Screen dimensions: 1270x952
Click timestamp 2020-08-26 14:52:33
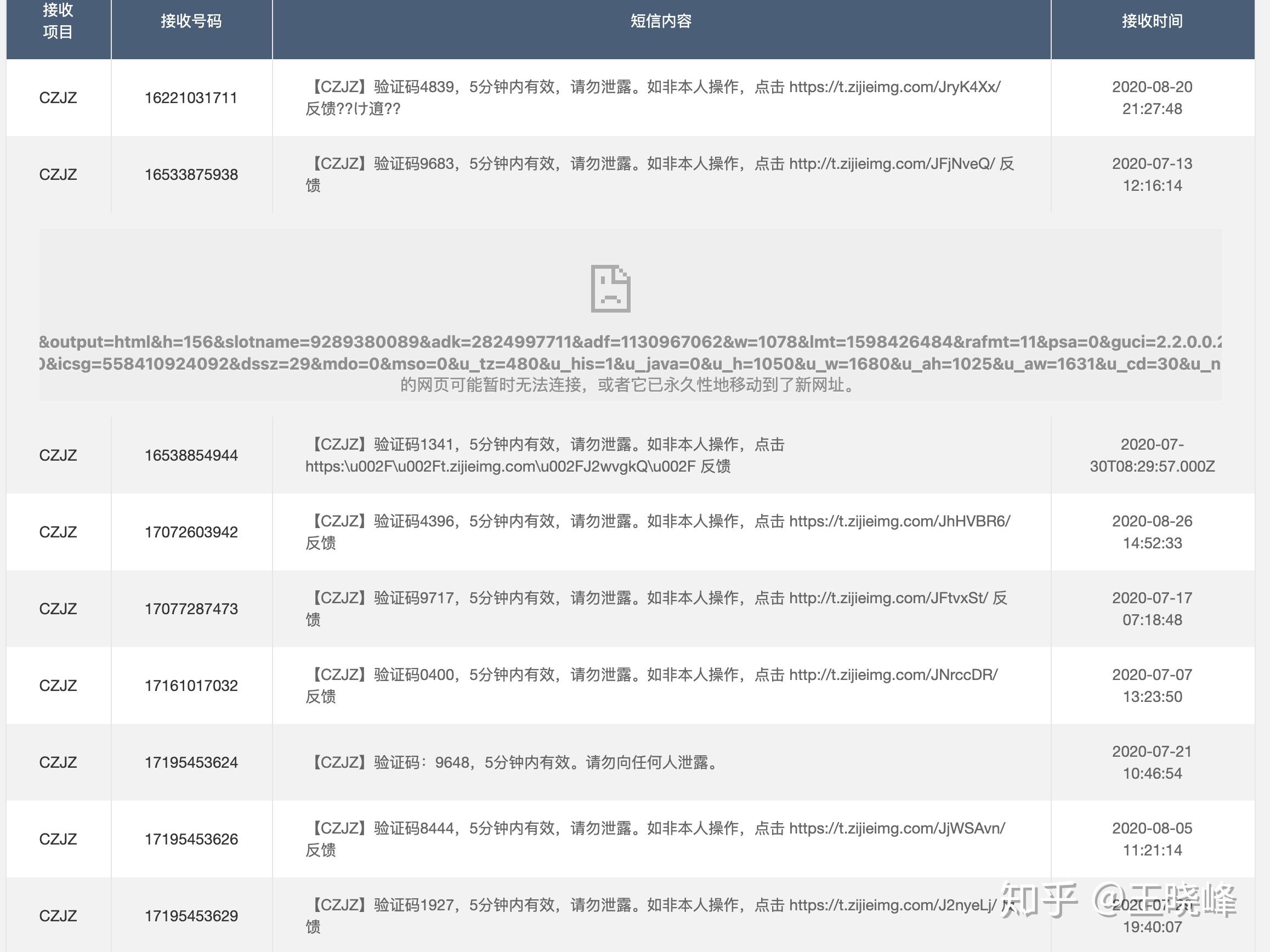click(1152, 532)
